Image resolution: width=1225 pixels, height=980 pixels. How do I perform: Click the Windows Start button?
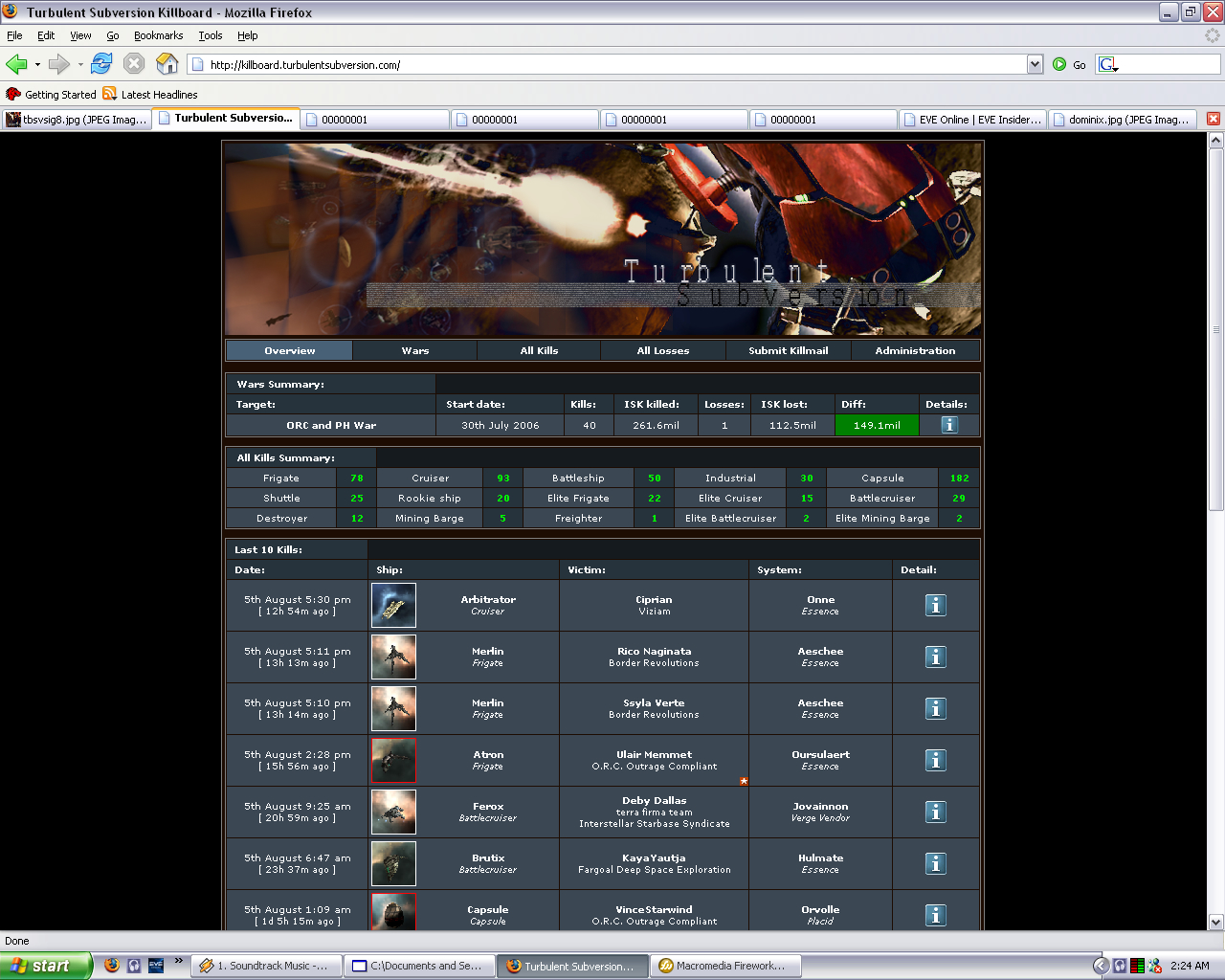pyautogui.click(x=46, y=966)
